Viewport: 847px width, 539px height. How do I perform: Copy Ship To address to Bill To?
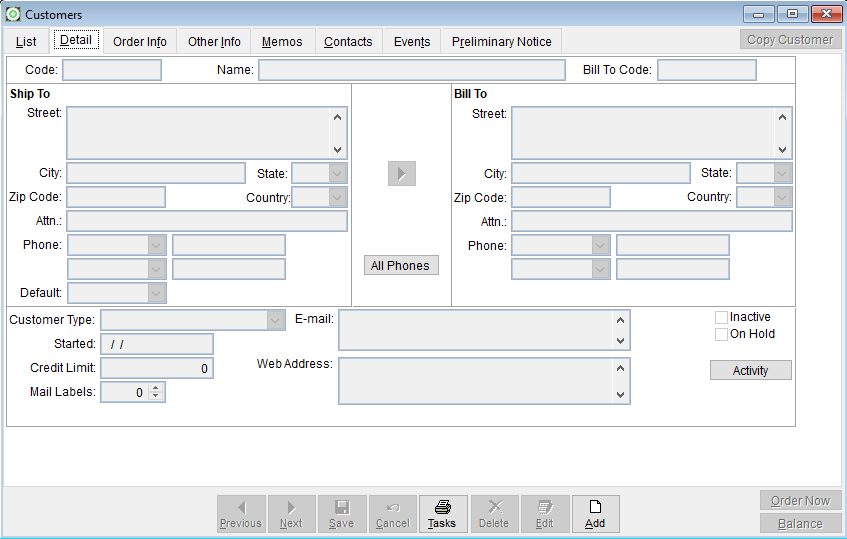coord(401,173)
